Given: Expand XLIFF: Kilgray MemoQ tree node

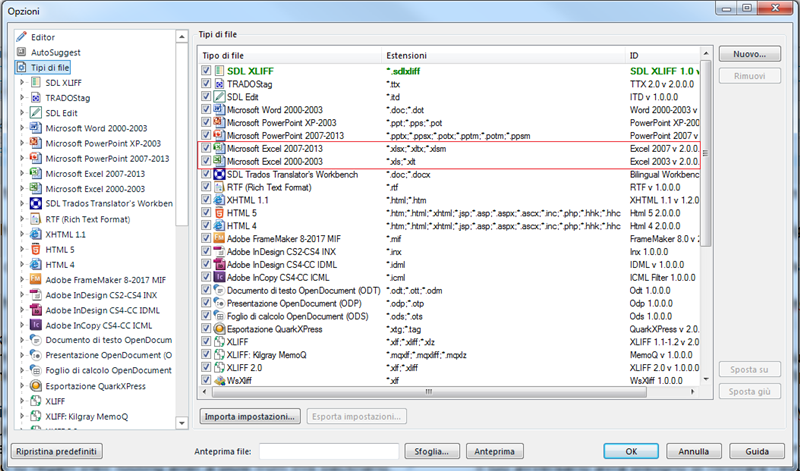Looking at the screenshot, I should click(22, 416).
